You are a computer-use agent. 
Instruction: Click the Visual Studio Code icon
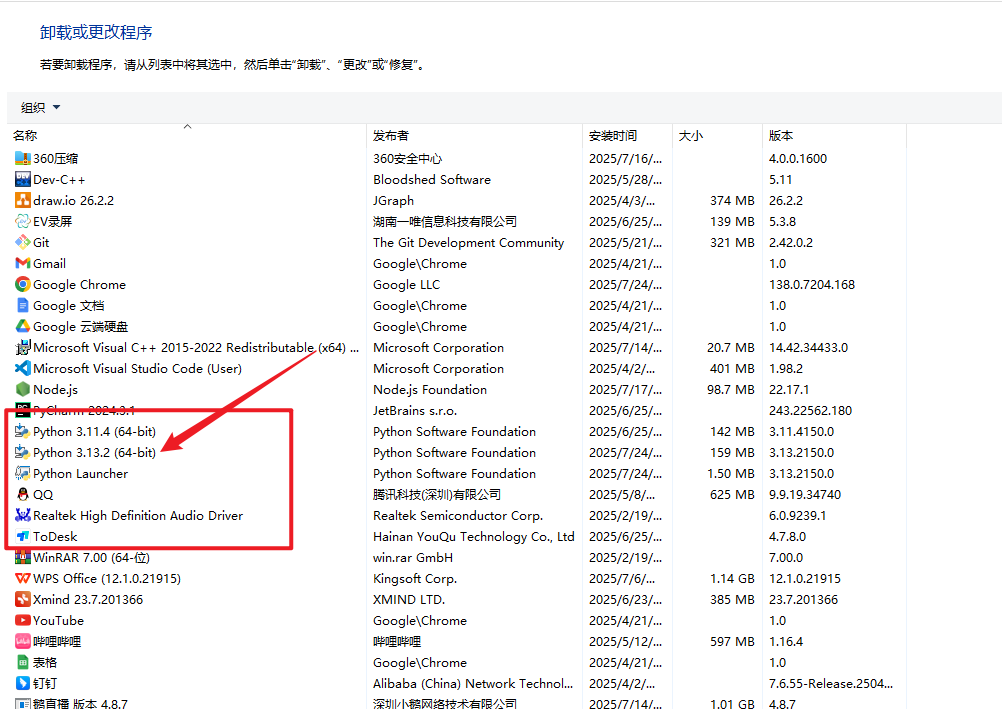tap(22, 368)
